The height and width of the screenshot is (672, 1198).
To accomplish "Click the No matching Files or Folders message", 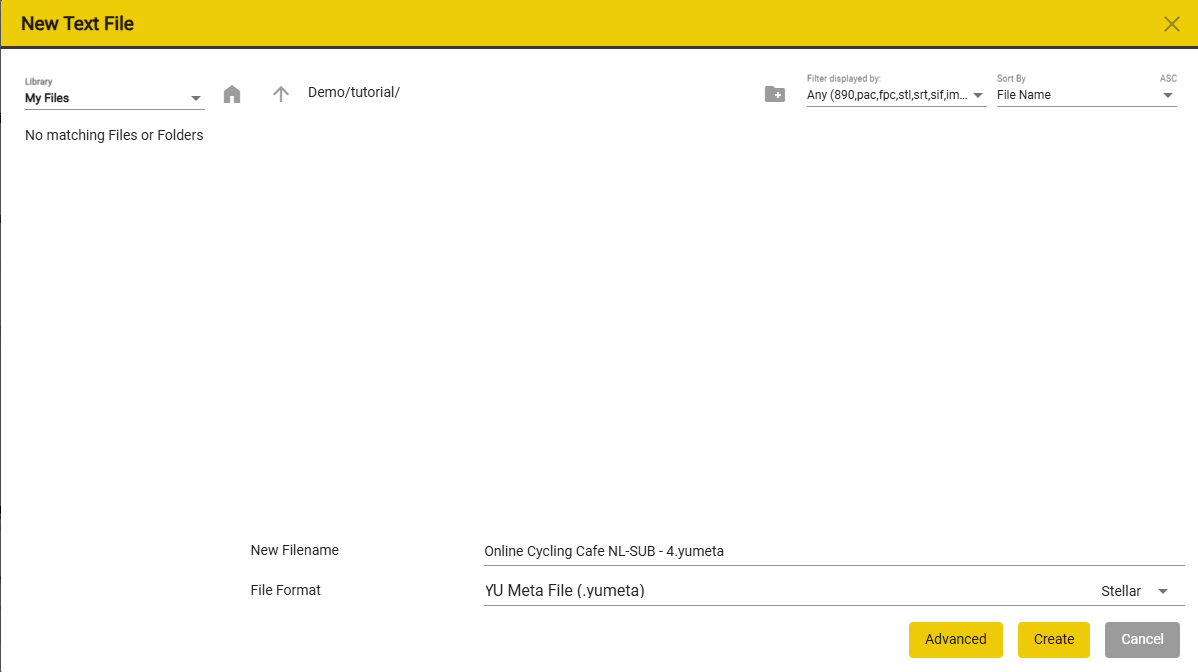I will 114,135.
